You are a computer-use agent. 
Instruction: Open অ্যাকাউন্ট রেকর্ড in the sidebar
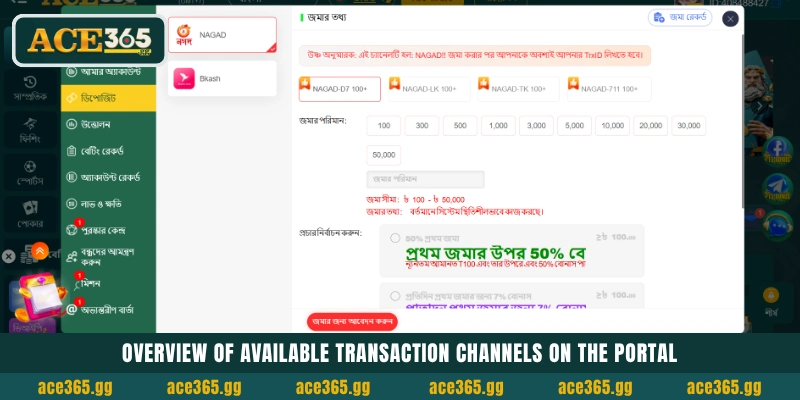pos(108,178)
